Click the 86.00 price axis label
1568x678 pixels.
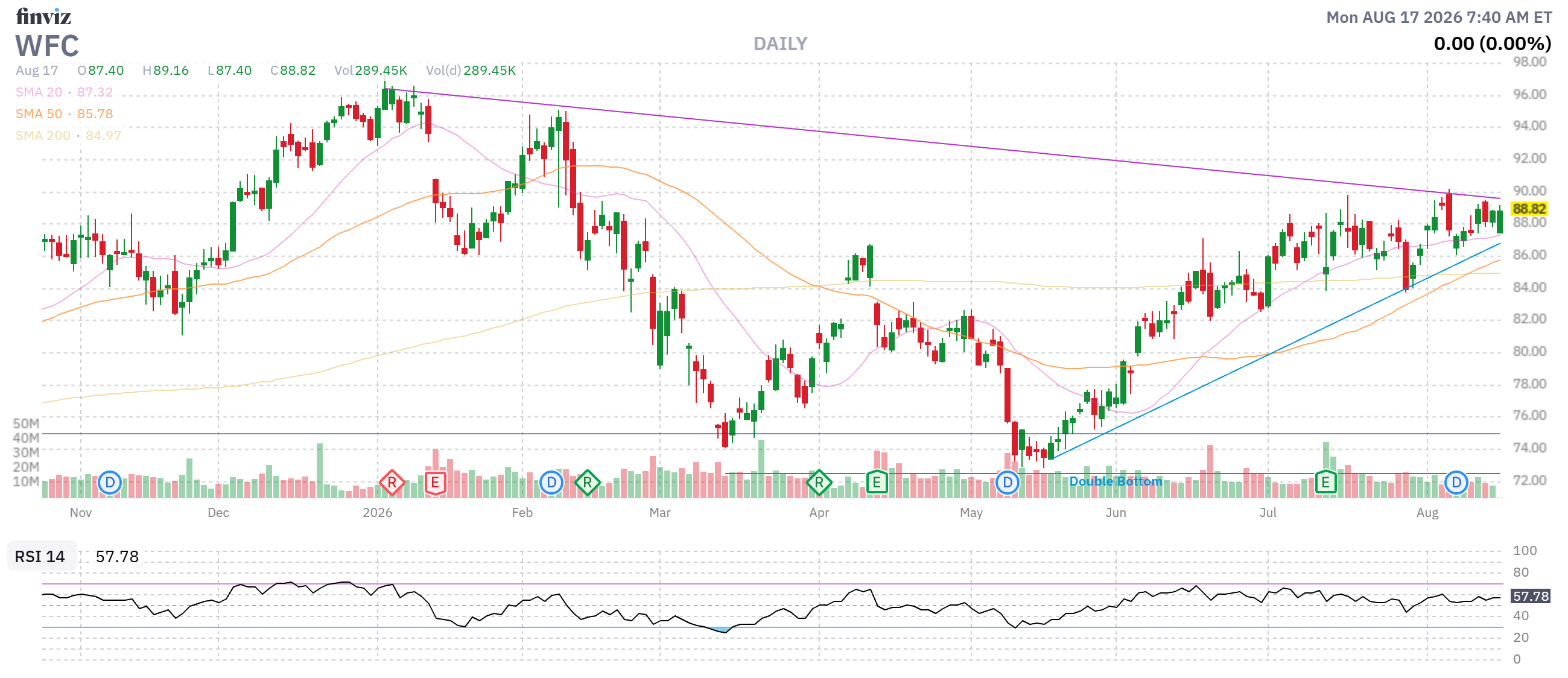(1529, 254)
